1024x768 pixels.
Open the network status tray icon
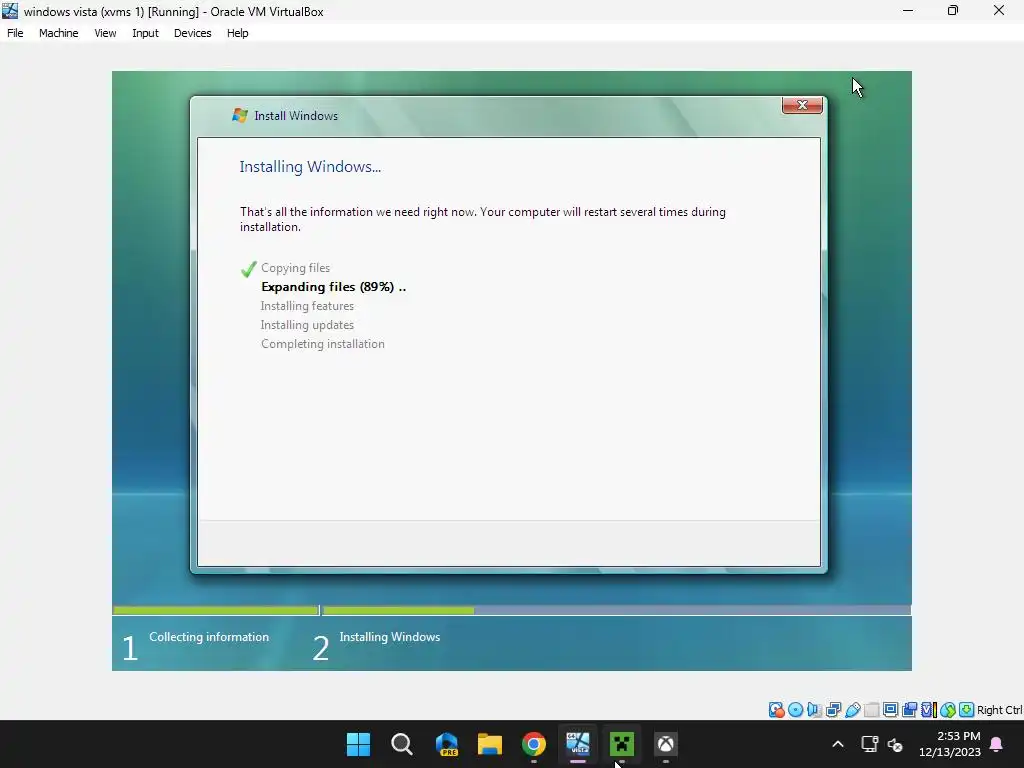click(869, 744)
